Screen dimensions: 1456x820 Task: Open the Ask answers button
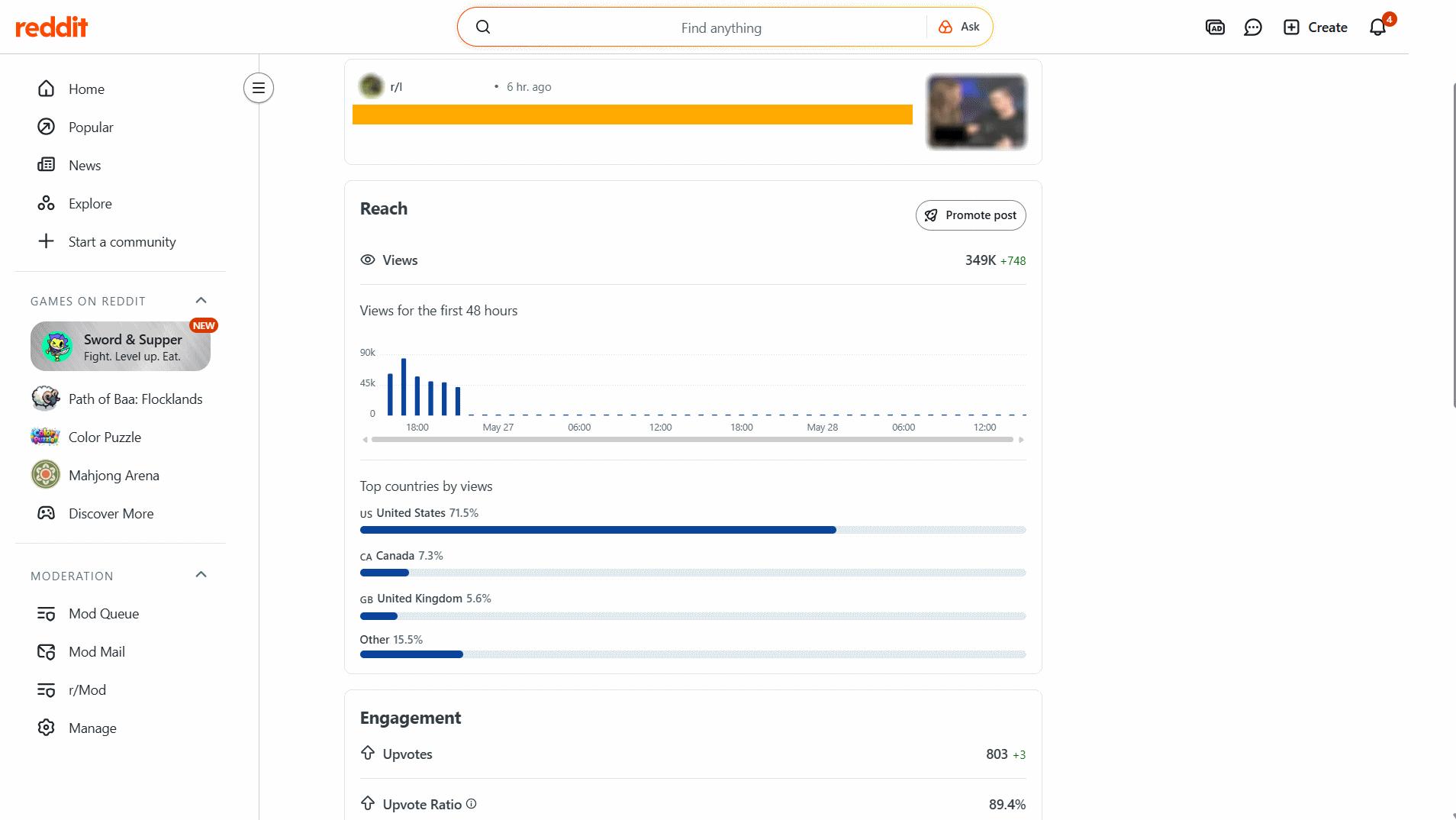(x=959, y=27)
